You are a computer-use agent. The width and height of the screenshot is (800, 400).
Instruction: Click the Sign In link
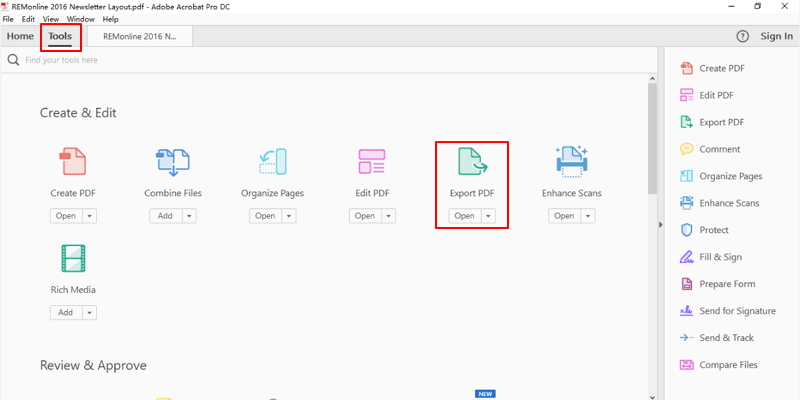coord(777,36)
